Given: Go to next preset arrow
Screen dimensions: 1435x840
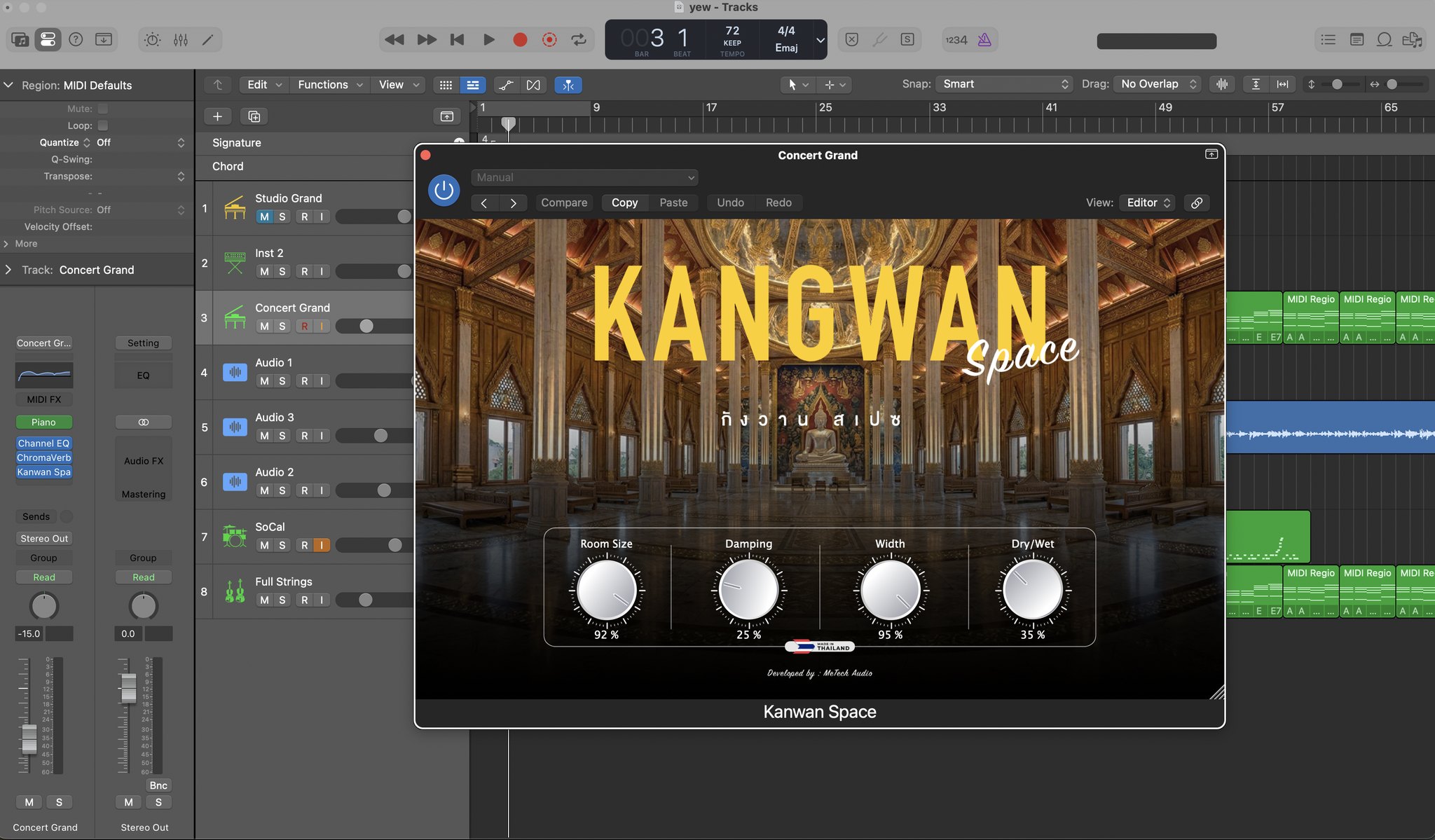Looking at the screenshot, I should click(513, 202).
